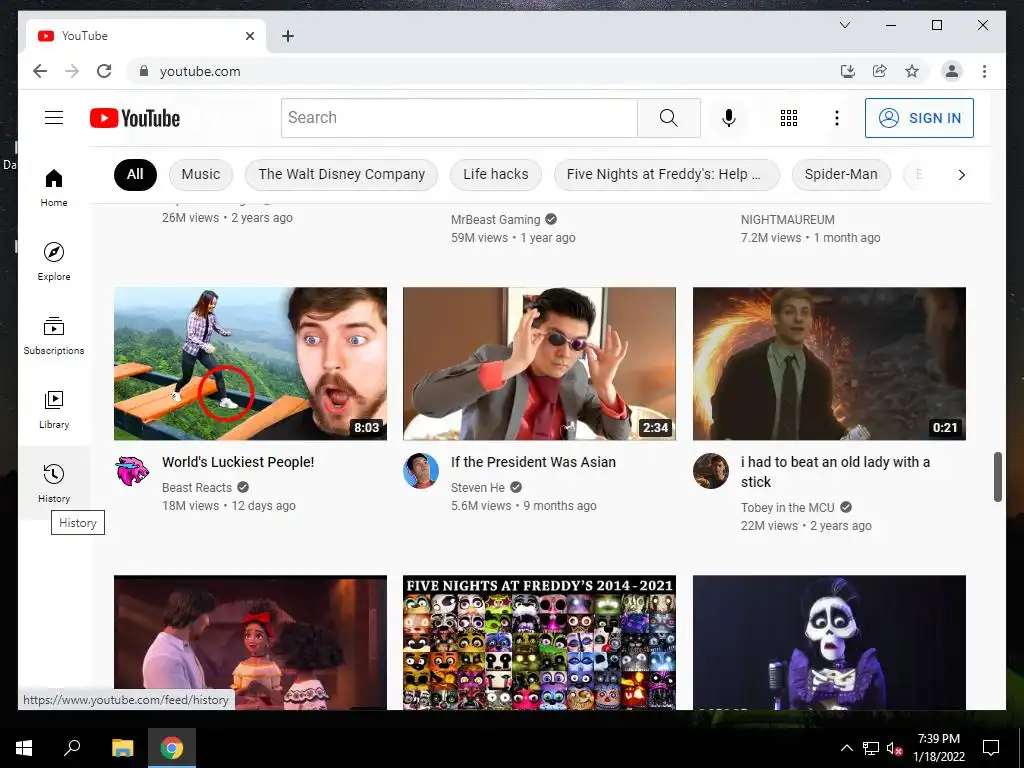Screen dimensions: 1024x768
Task: Click in the YouTube search field
Action: 459,118
